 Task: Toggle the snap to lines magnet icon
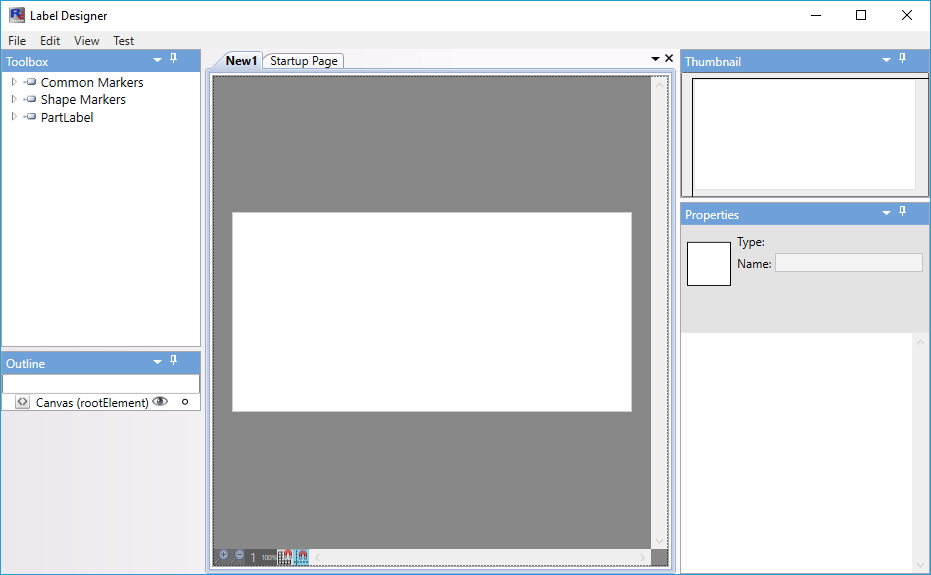(x=302, y=557)
